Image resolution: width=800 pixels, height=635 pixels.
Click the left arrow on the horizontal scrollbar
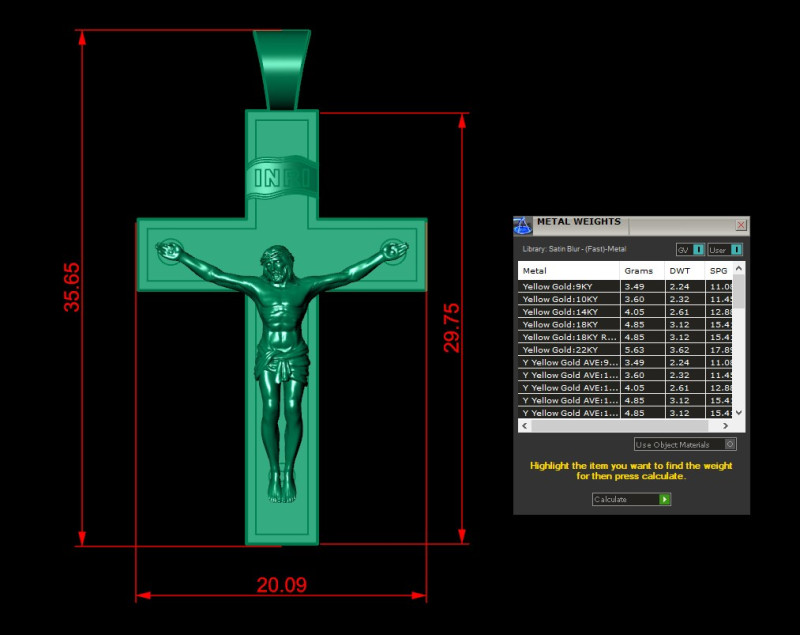tap(524, 425)
